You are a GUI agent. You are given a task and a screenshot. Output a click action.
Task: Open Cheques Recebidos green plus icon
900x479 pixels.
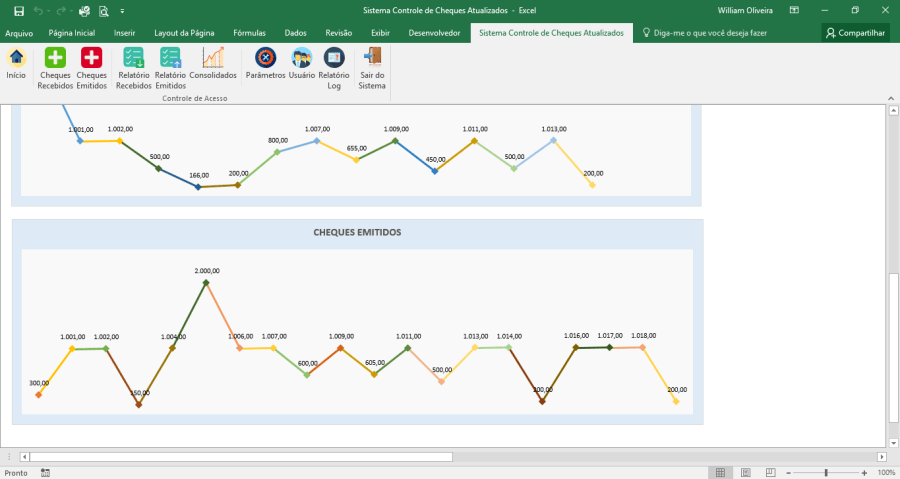click(55, 57)
